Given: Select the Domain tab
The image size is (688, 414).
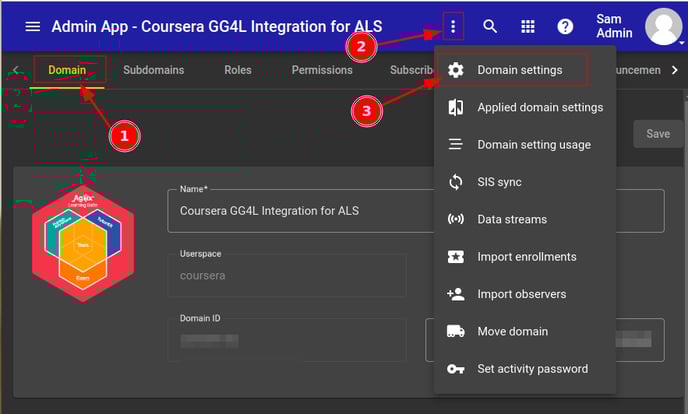Looking at the screenshot, I should (67, 70).
